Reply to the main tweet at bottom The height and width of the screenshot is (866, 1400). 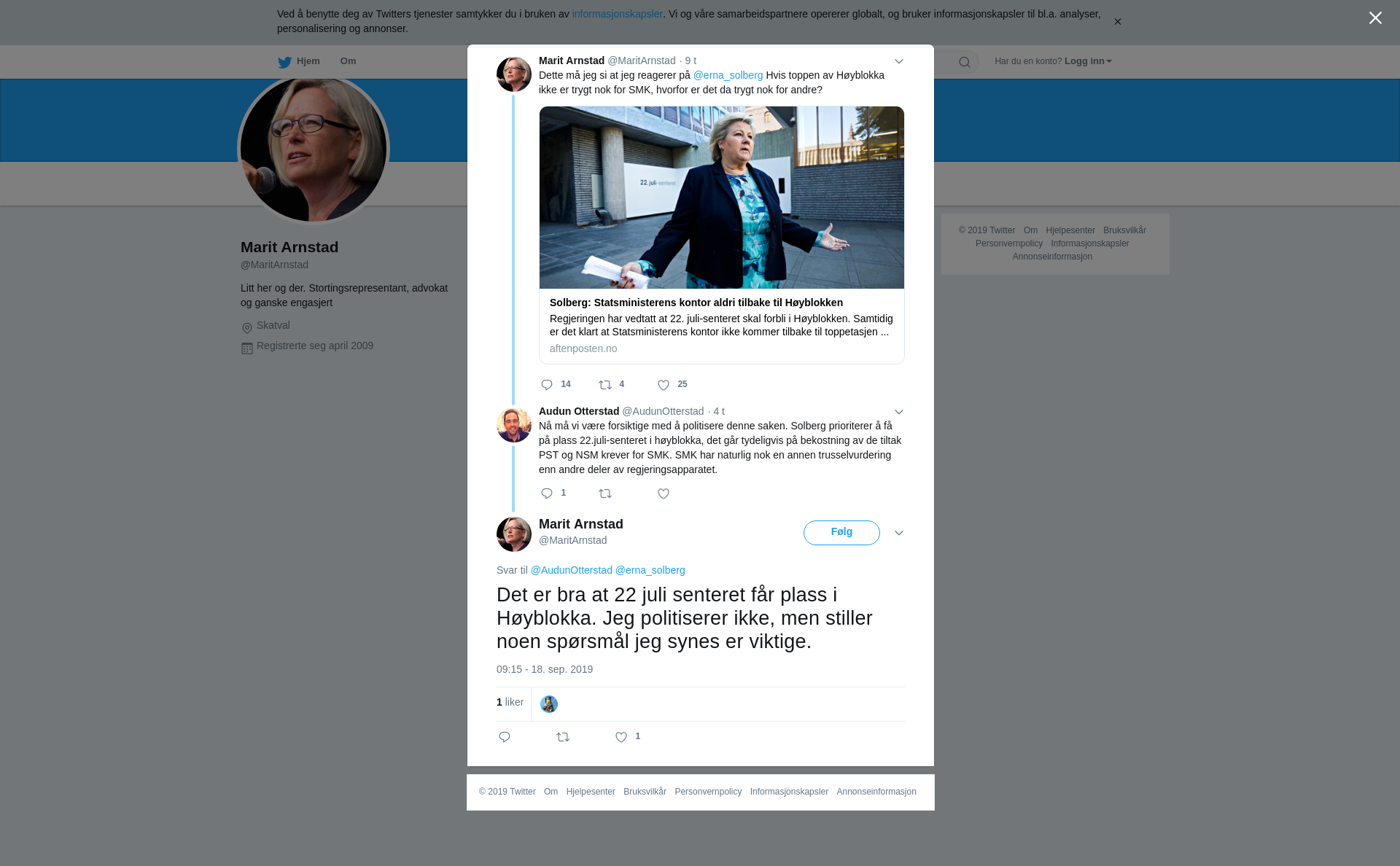[505, 737]
